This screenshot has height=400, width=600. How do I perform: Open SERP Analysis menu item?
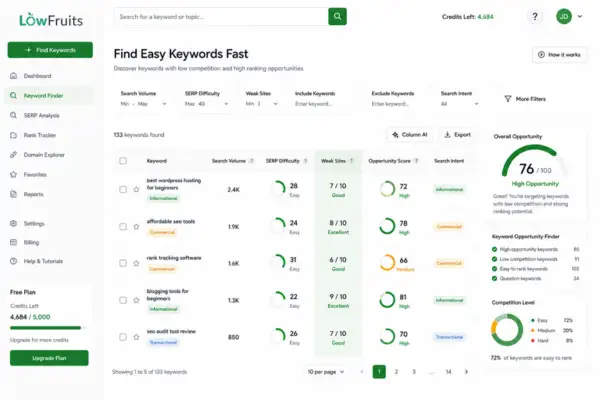tap(50, 115)
